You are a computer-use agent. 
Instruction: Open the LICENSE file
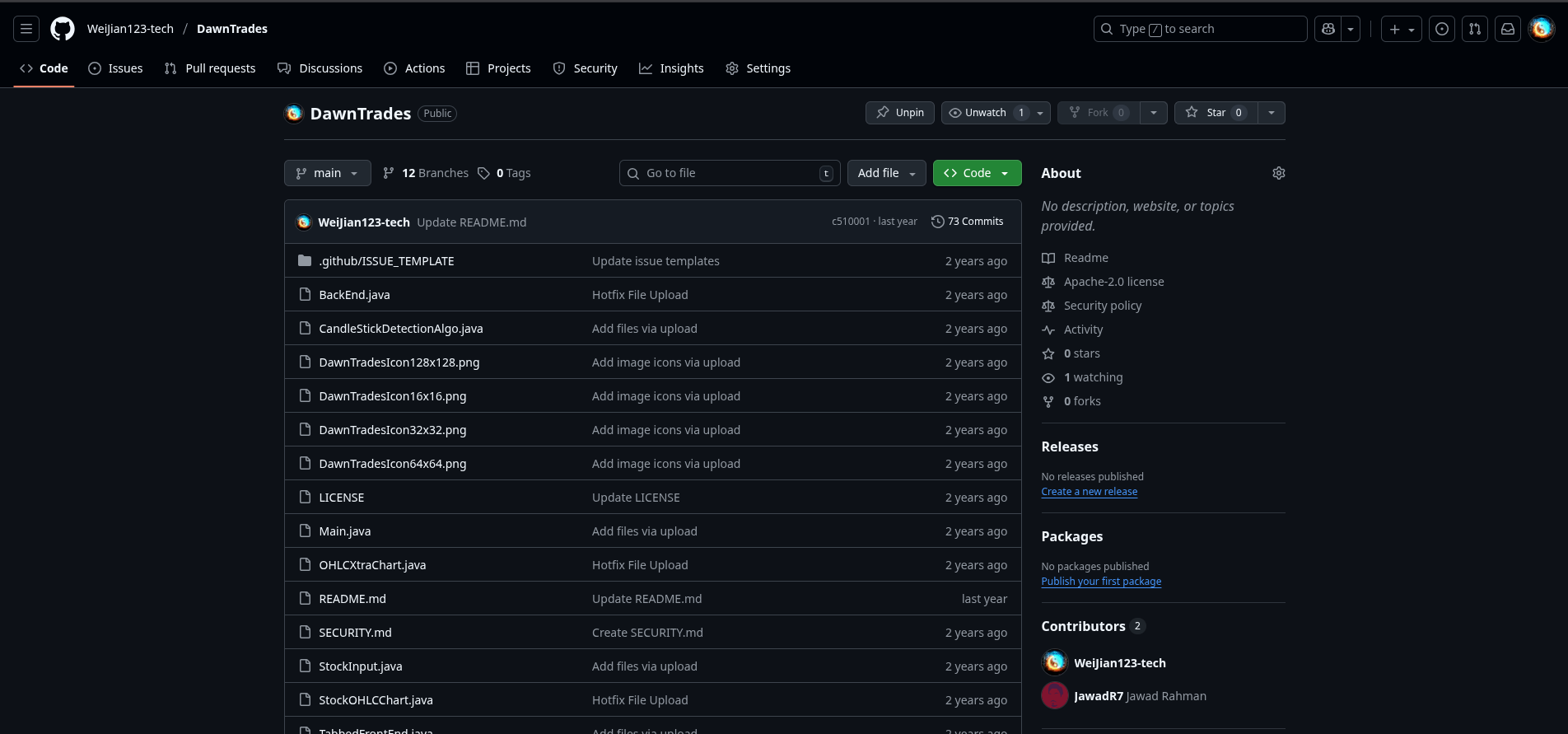pyautogui.click(x=342, y=498)
